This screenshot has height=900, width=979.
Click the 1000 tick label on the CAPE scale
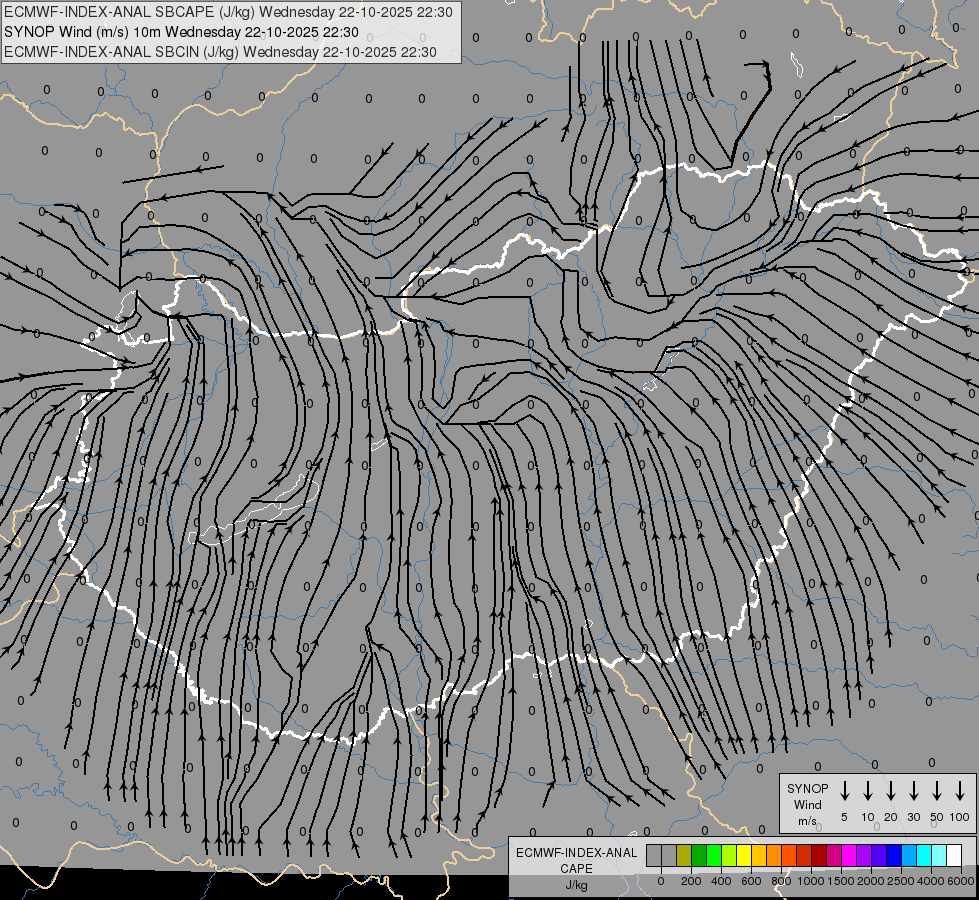coord(811,881)
